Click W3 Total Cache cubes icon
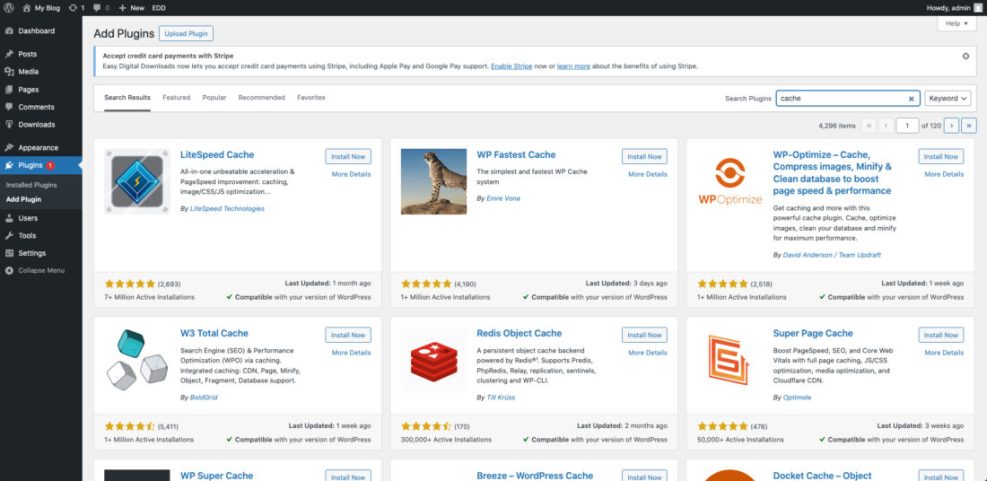Image resolution: width=987 pixels, height=481 pixels. (x=137, y=360)
